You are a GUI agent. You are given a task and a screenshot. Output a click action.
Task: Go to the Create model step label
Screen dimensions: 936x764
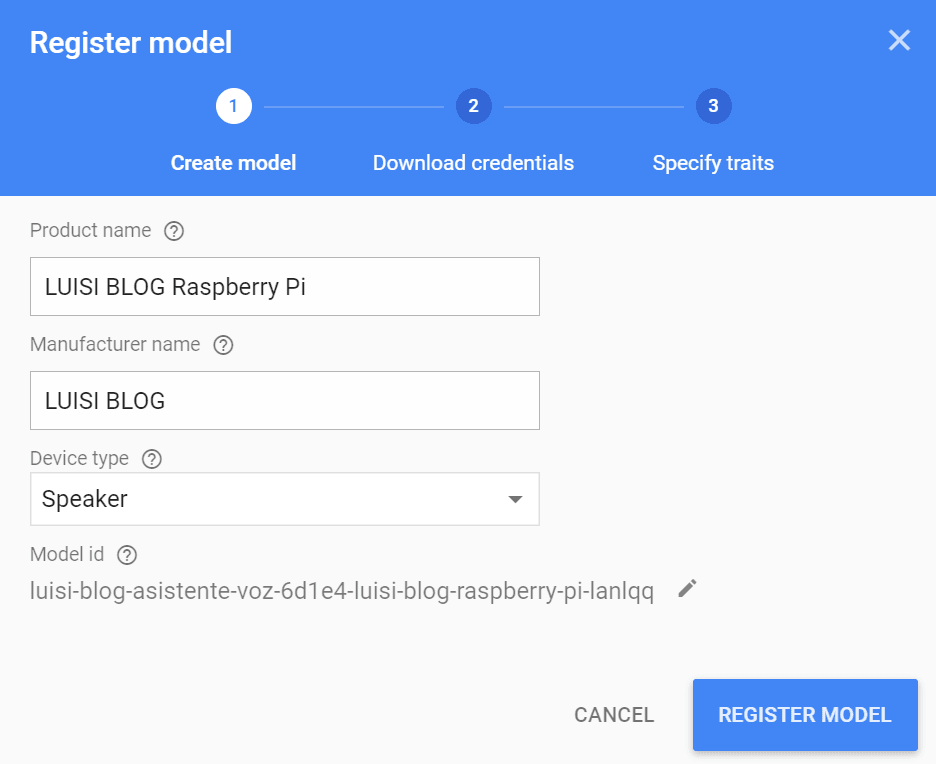tap(233, 163)
